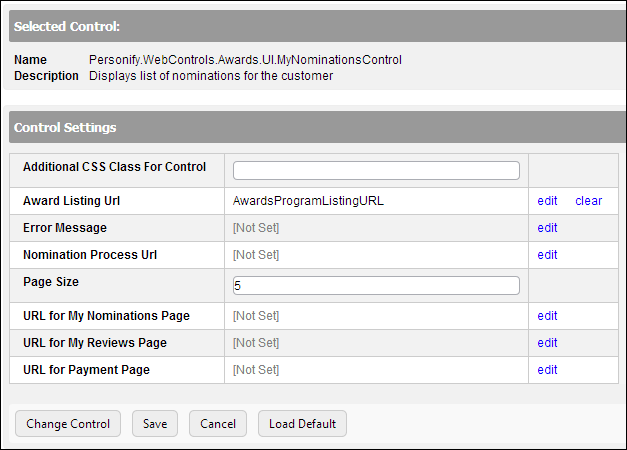The image size is (627, 450).
Task: Edit URL for Payment Page
Action: click(x=547, y=370)
